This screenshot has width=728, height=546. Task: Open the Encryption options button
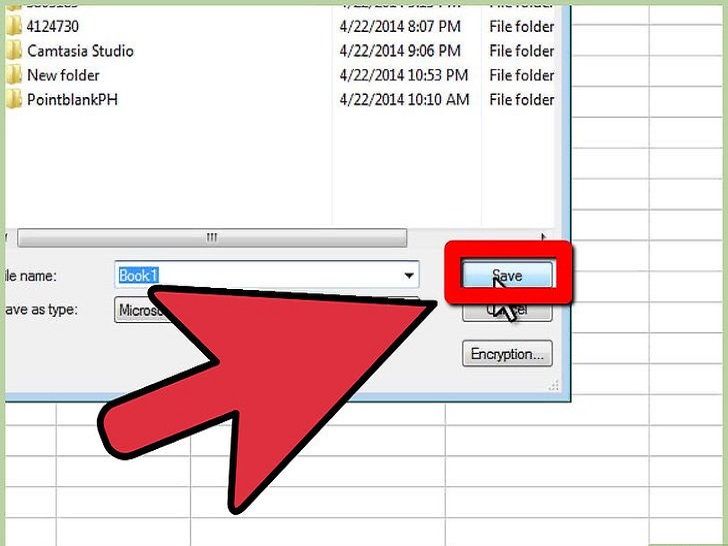click(x=507, y=354)
